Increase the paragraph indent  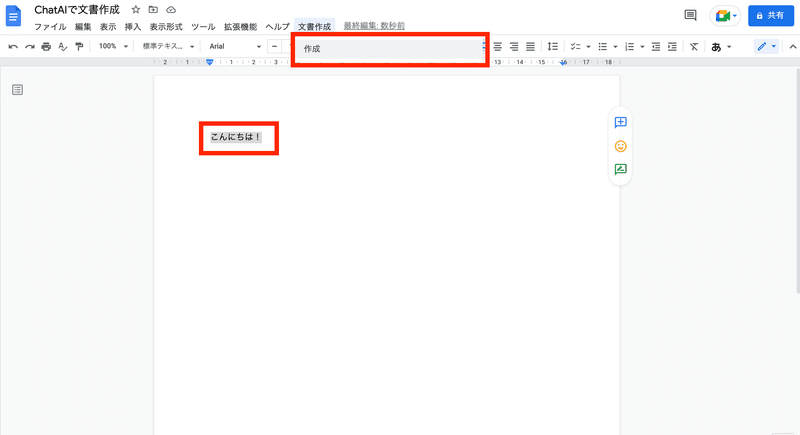(672, 47)
